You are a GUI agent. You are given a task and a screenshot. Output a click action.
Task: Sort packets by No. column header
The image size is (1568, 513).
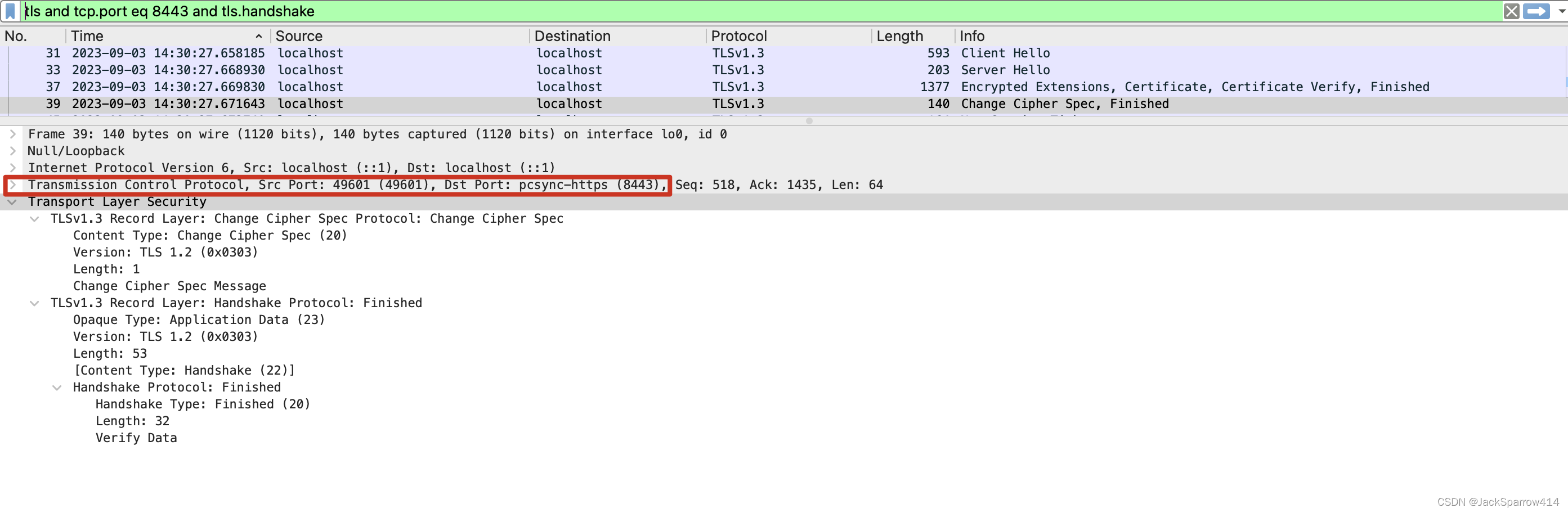point(33,36)
